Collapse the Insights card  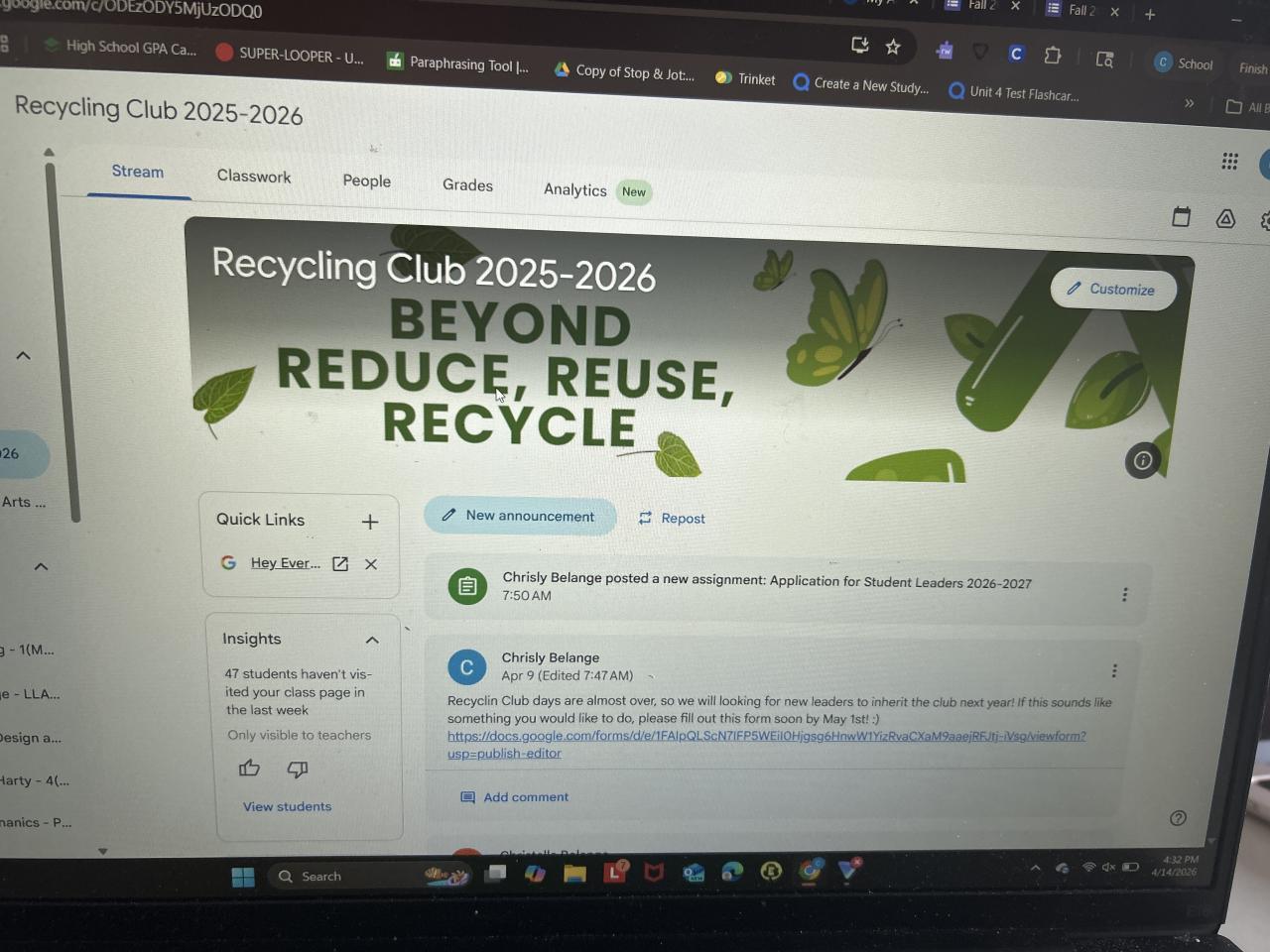tap(372, 641)
